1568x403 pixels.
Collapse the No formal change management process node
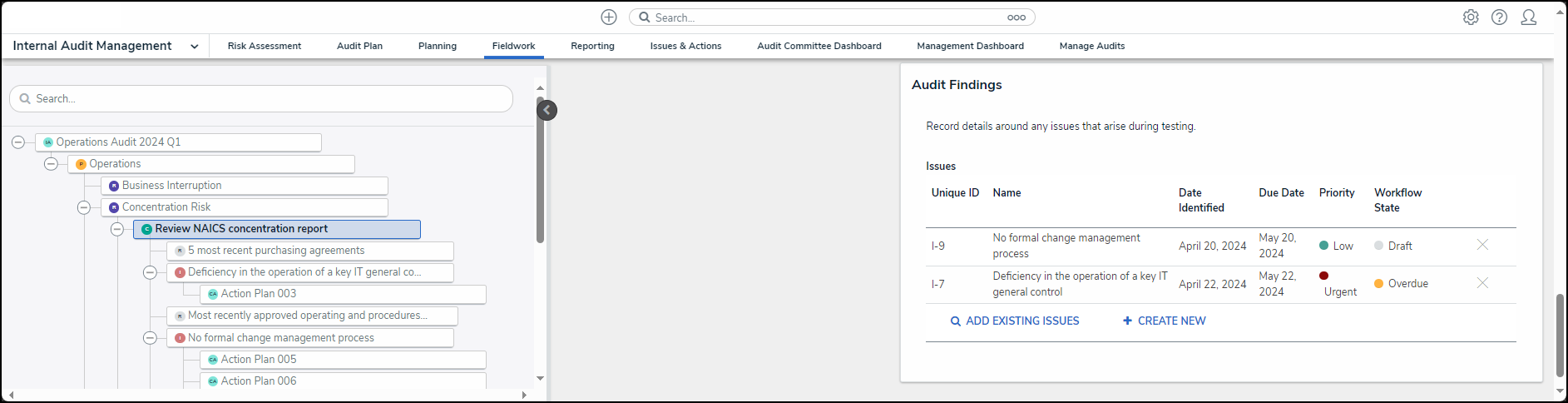coord(150,338)
